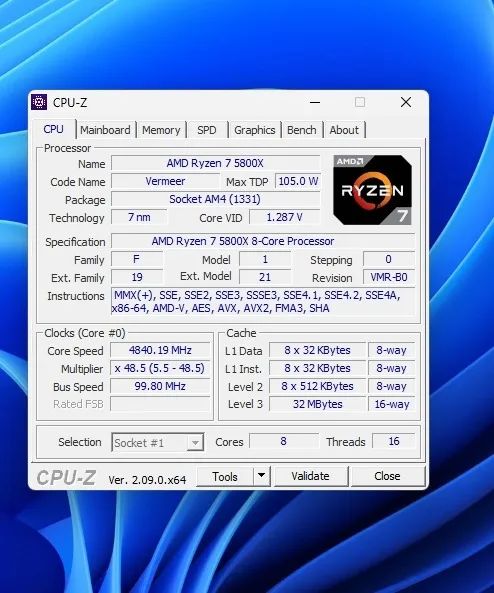Open the Bench tab

pos(301,130)
